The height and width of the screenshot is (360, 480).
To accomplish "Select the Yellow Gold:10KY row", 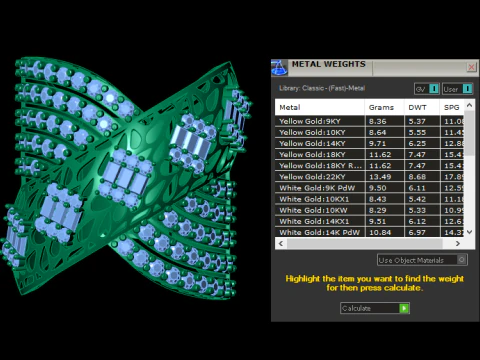I will point(369,132).
